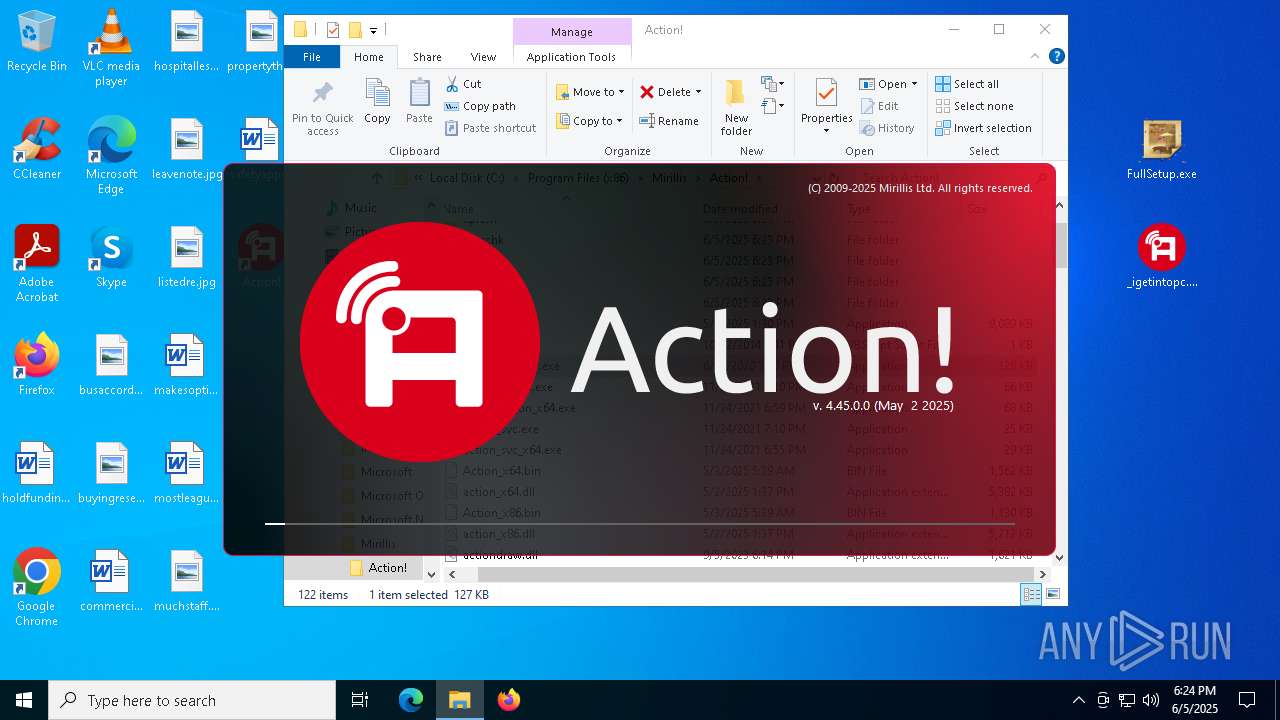The height and width of the screenshot is (720, 1280).
Task: Open Explorer Help question mark icon
Action: (1056, 57)
